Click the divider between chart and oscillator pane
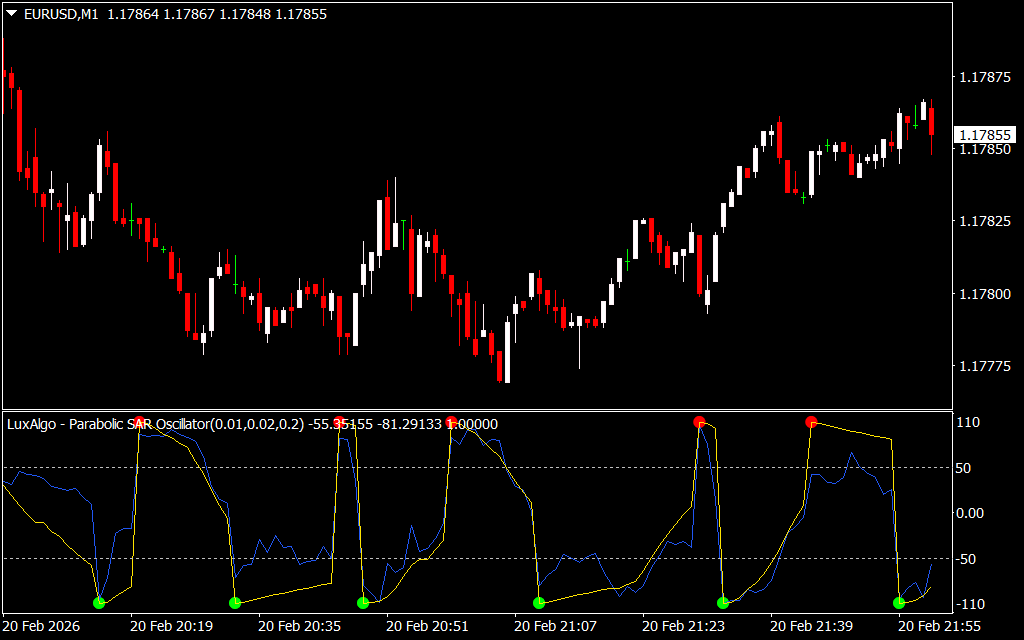Viewport: 1024px width, 640px height. coord(480,409)
